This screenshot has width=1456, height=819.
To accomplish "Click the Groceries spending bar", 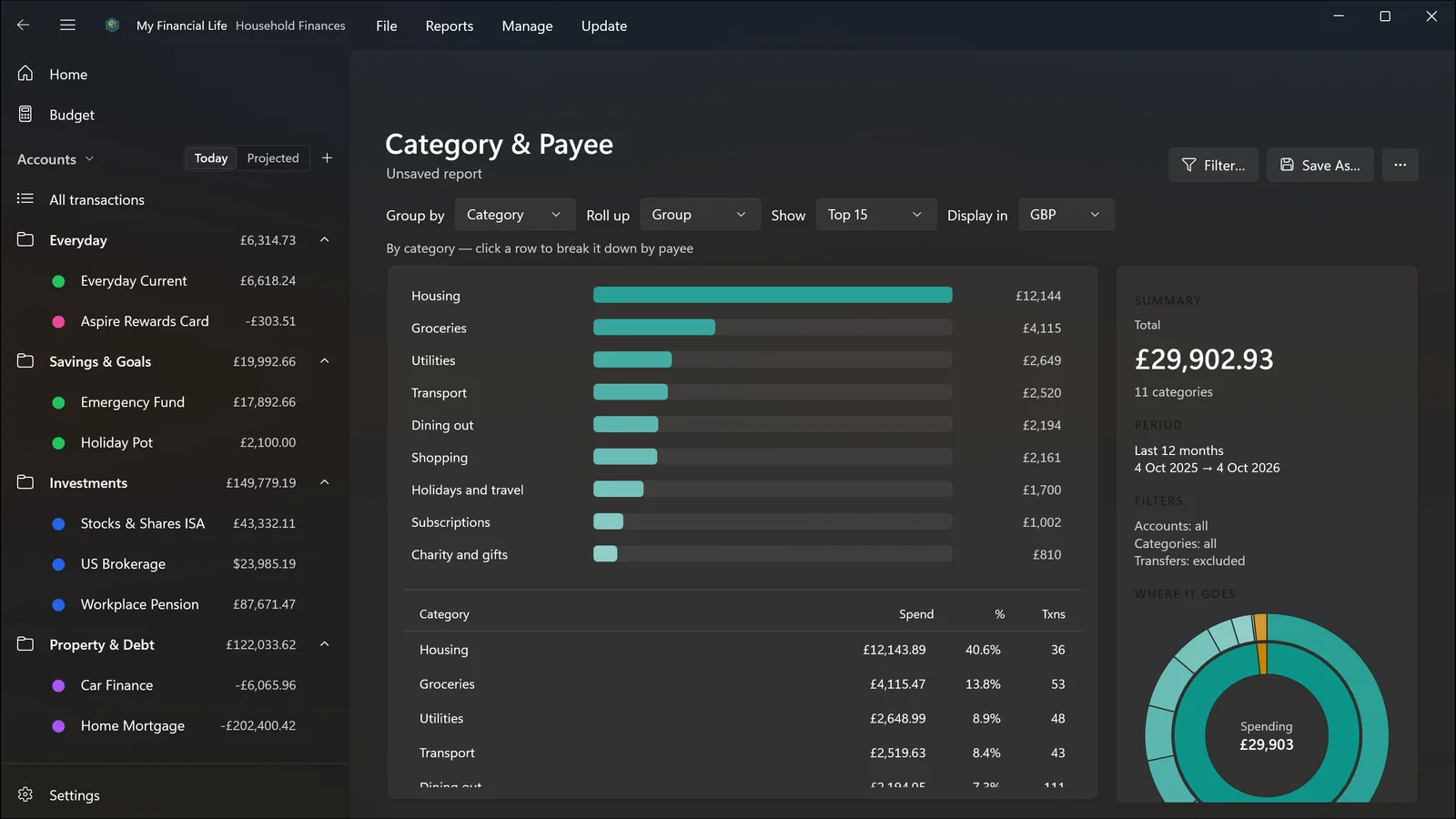I will click(654, 328).
